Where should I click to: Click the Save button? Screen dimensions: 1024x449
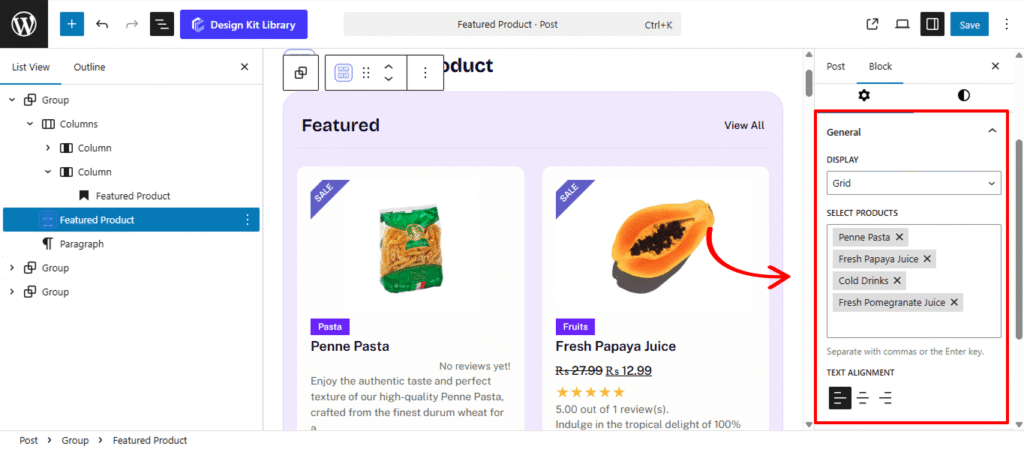(x=969, y=24)
